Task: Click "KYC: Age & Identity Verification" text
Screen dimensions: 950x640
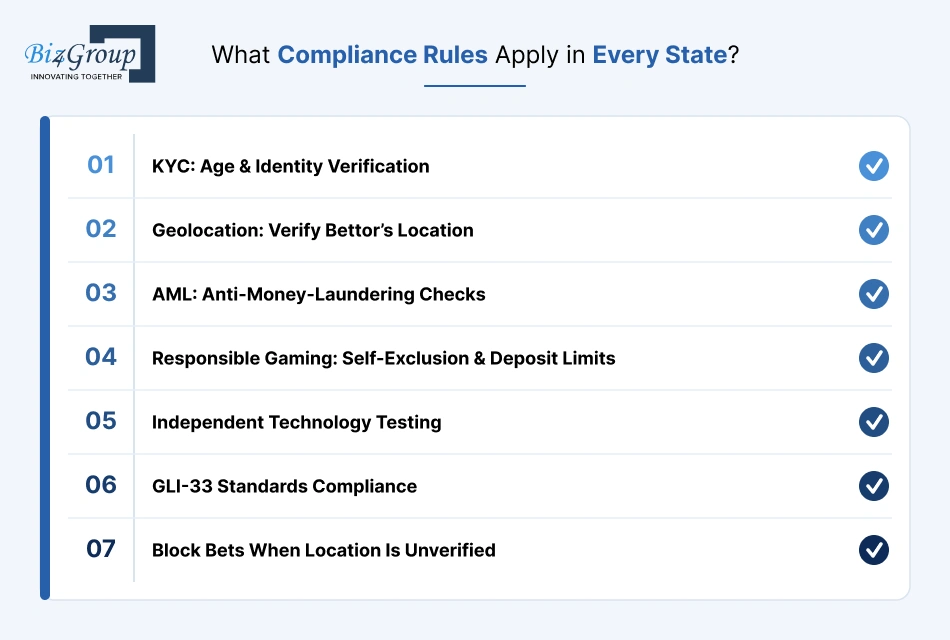Action: pyautogui.click(x=291, y=167)
